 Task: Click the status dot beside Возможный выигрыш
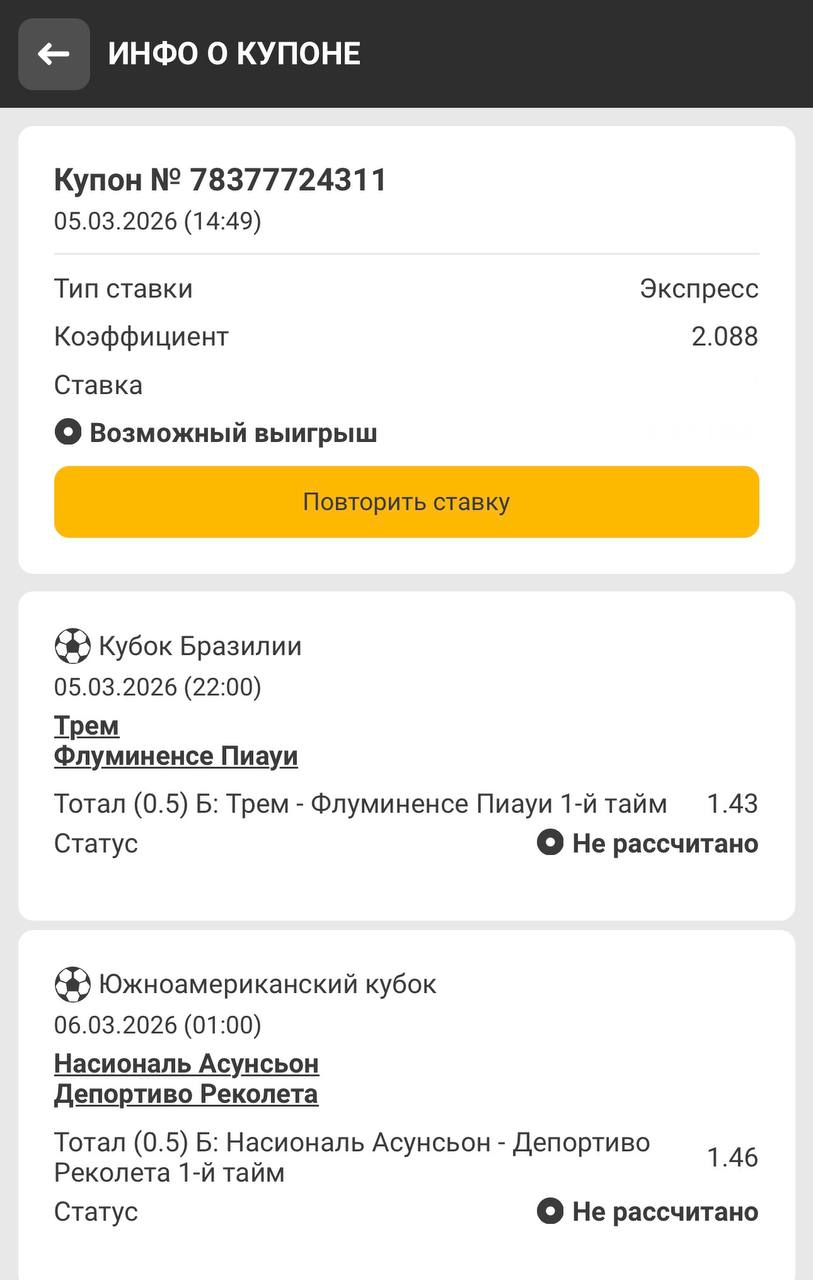67,433
